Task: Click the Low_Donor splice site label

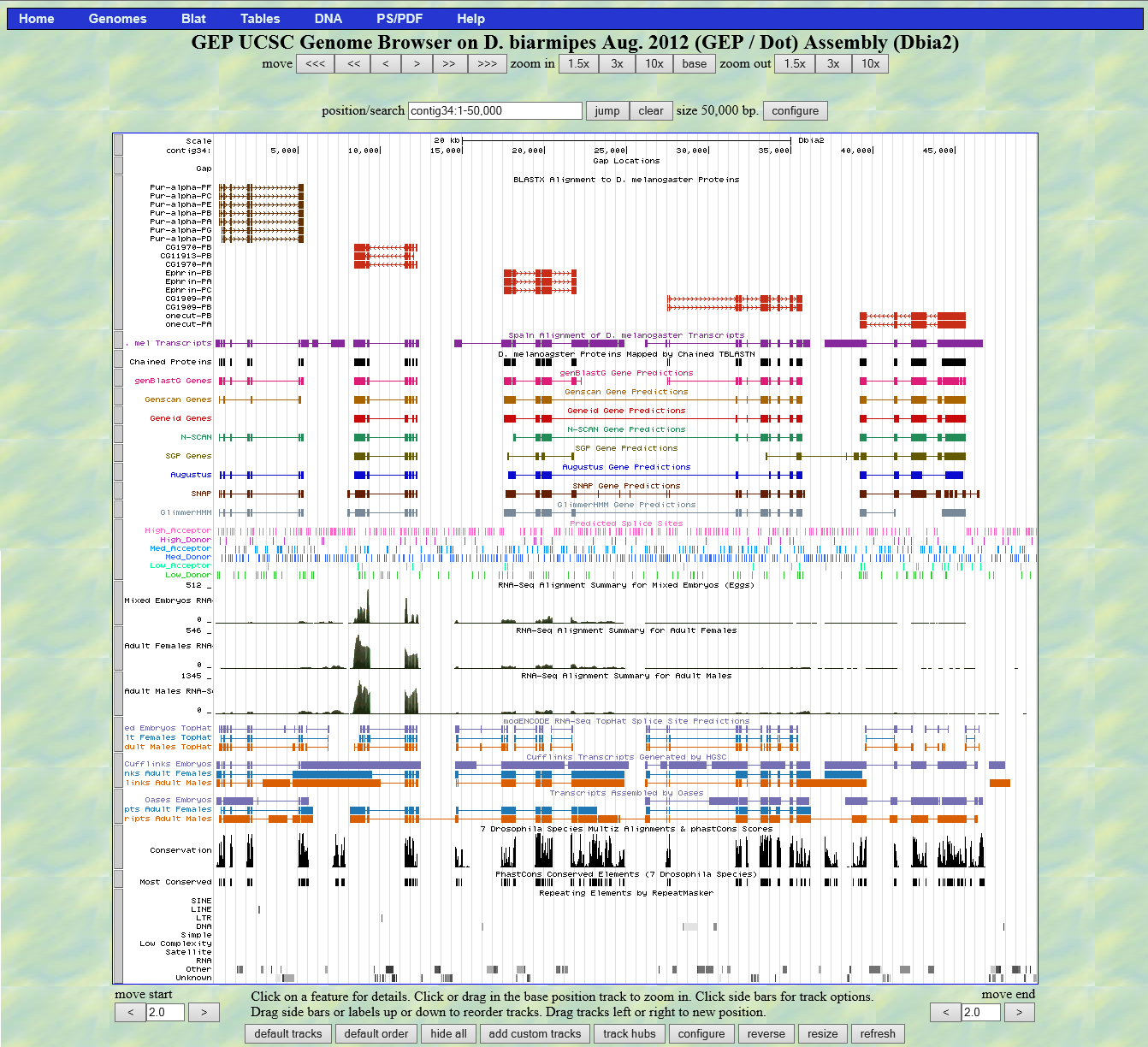Action: coord(188,575)
